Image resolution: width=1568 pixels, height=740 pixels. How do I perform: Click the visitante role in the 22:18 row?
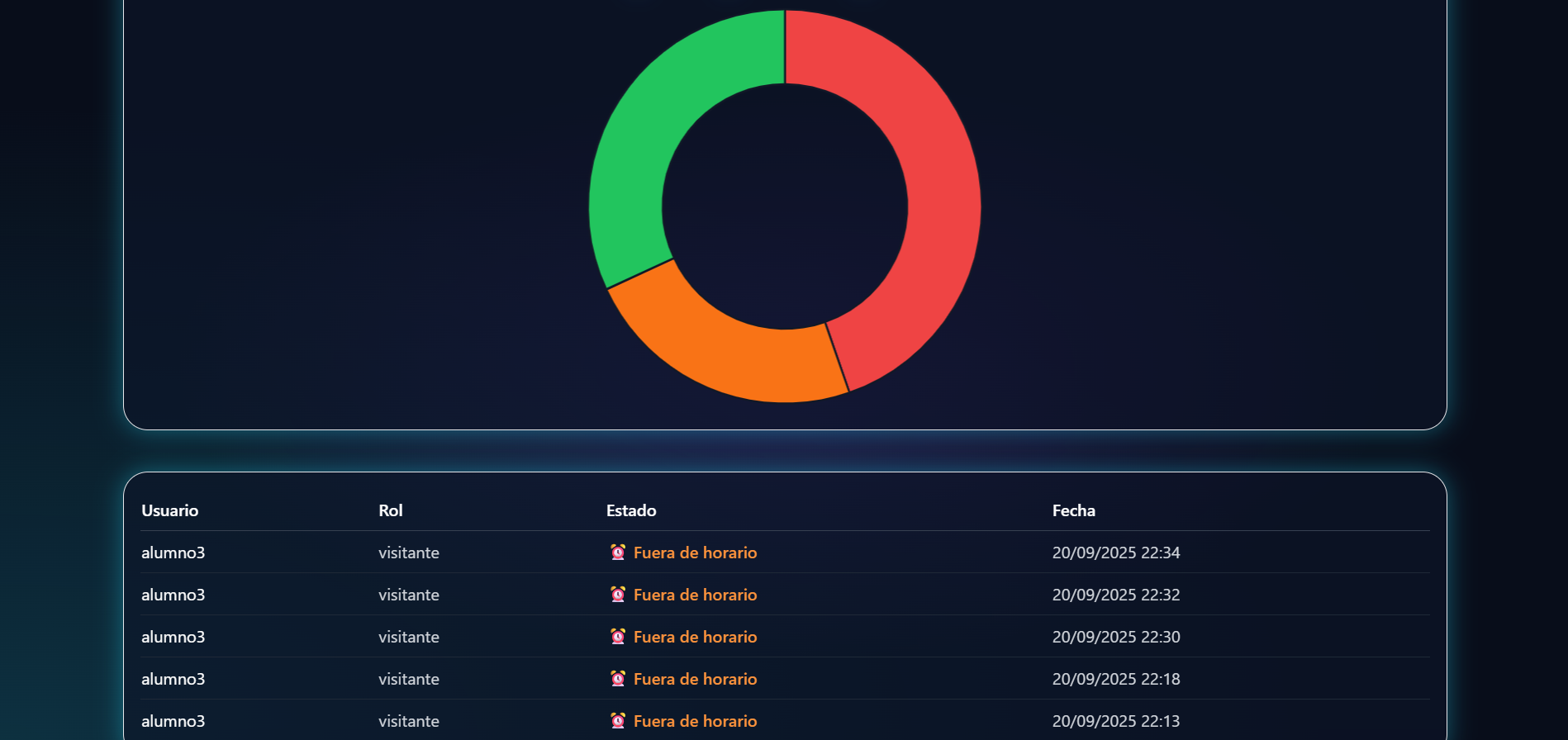(x=409, y=679)
